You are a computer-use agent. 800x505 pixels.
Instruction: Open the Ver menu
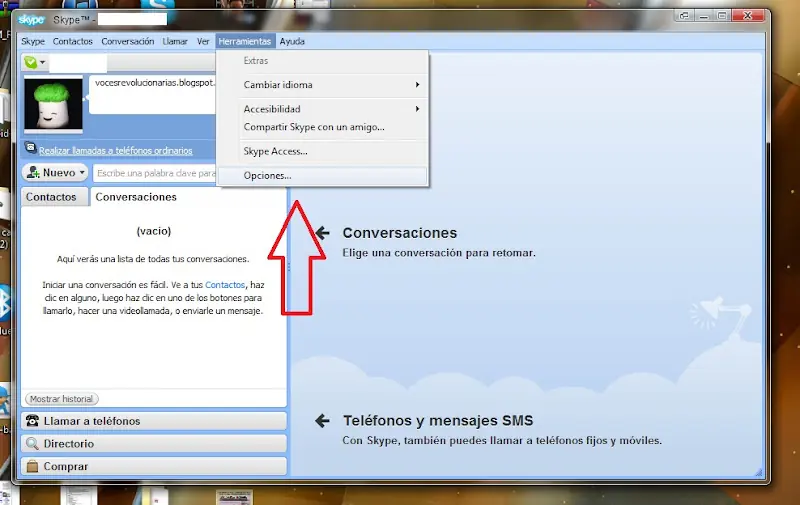click(203, 41)
